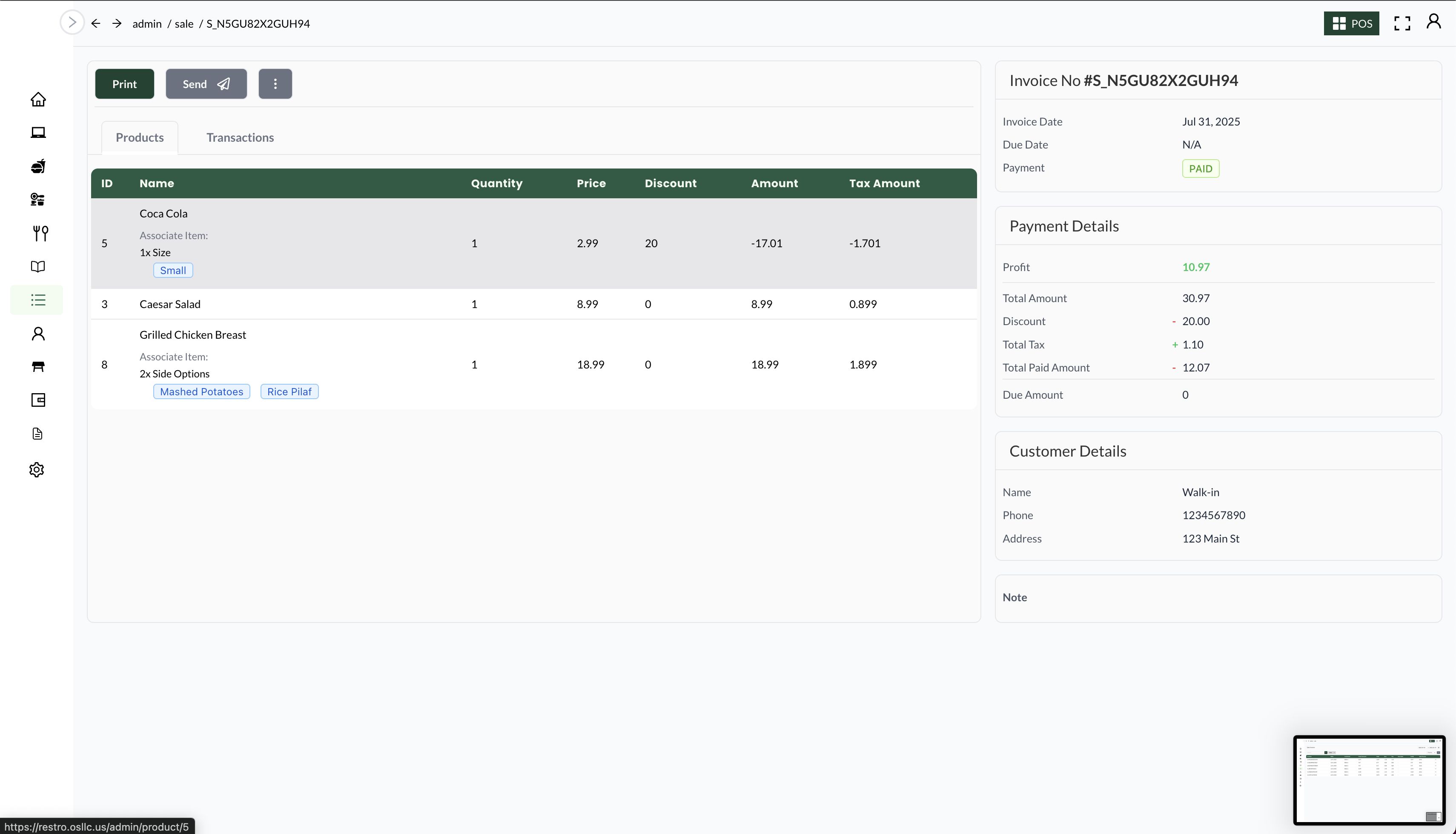The height and width of the screenshot is (834, 1456).
Task: Click the wallet icon in sidebar
Action: 38,400
